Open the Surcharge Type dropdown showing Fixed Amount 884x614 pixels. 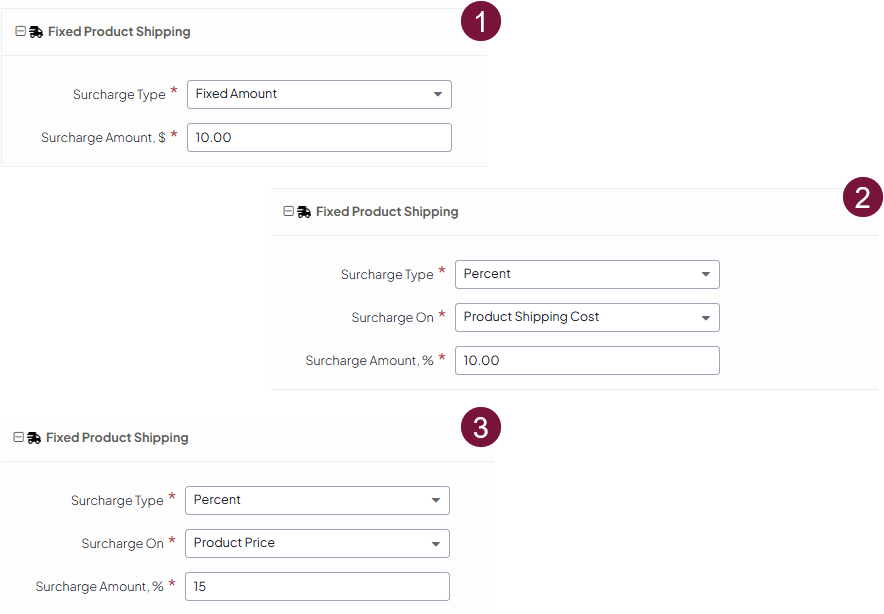point(319,94)
